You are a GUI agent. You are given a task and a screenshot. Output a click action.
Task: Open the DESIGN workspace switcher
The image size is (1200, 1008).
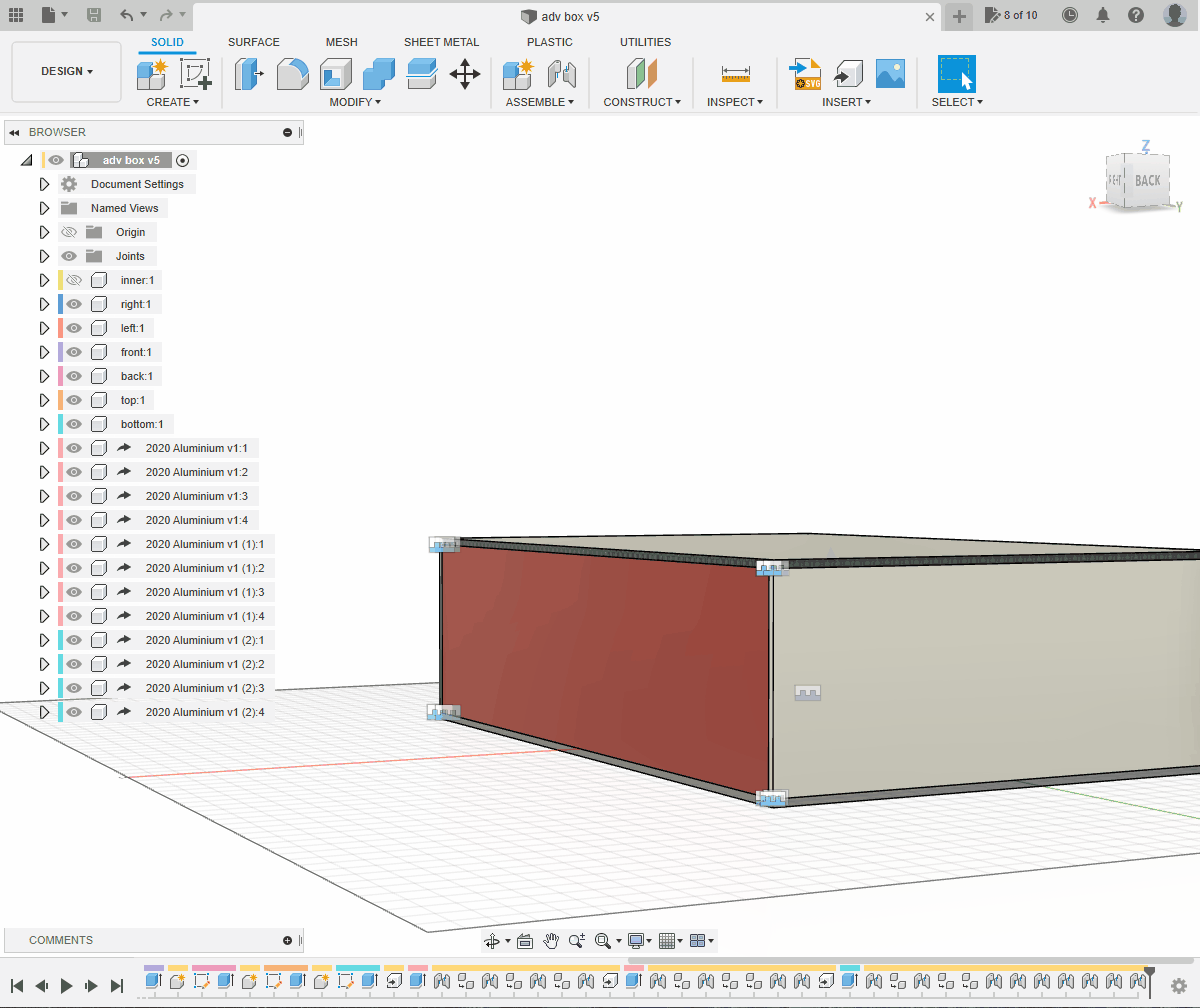66,71
